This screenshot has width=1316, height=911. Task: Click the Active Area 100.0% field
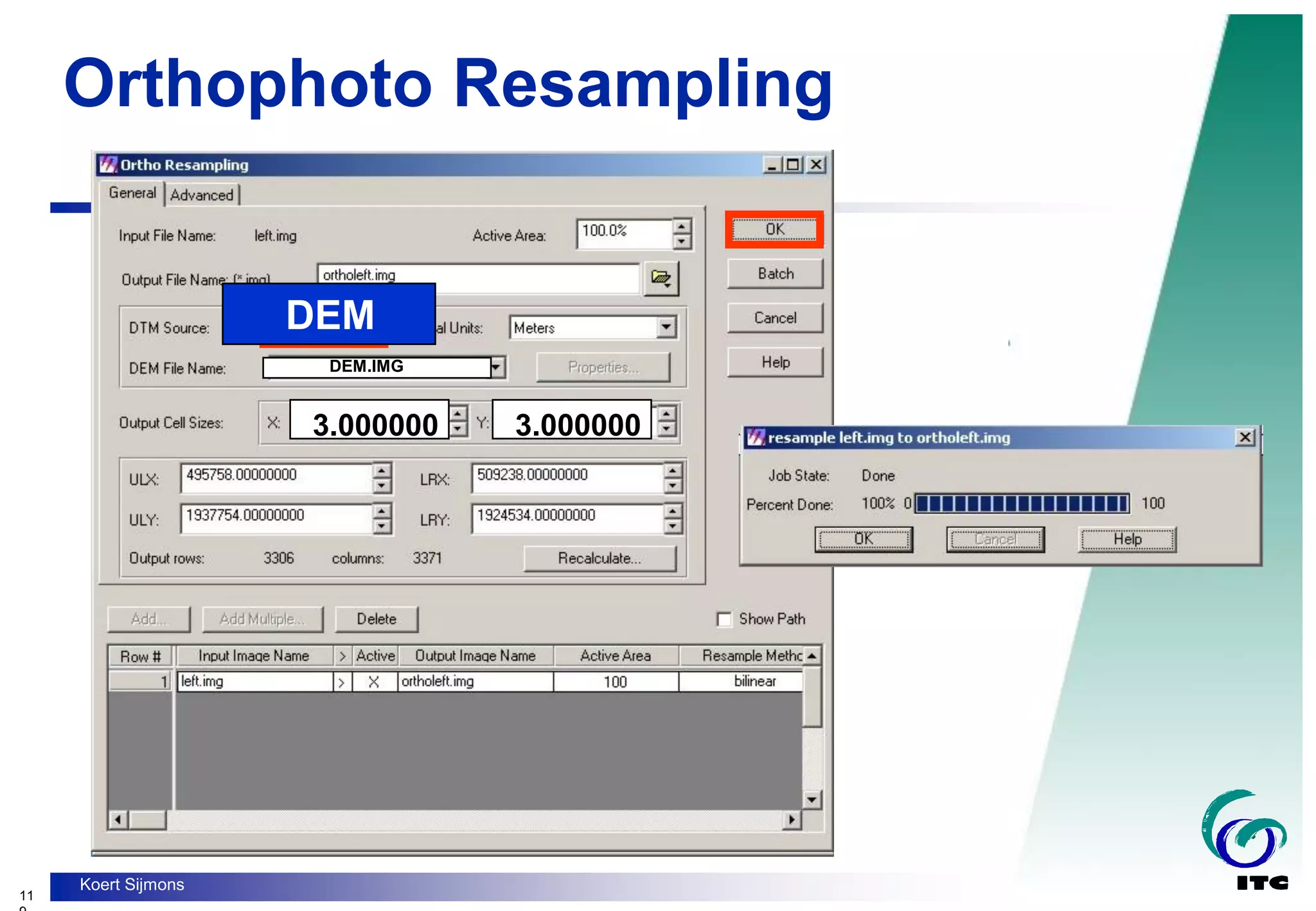tap(624, 234)
